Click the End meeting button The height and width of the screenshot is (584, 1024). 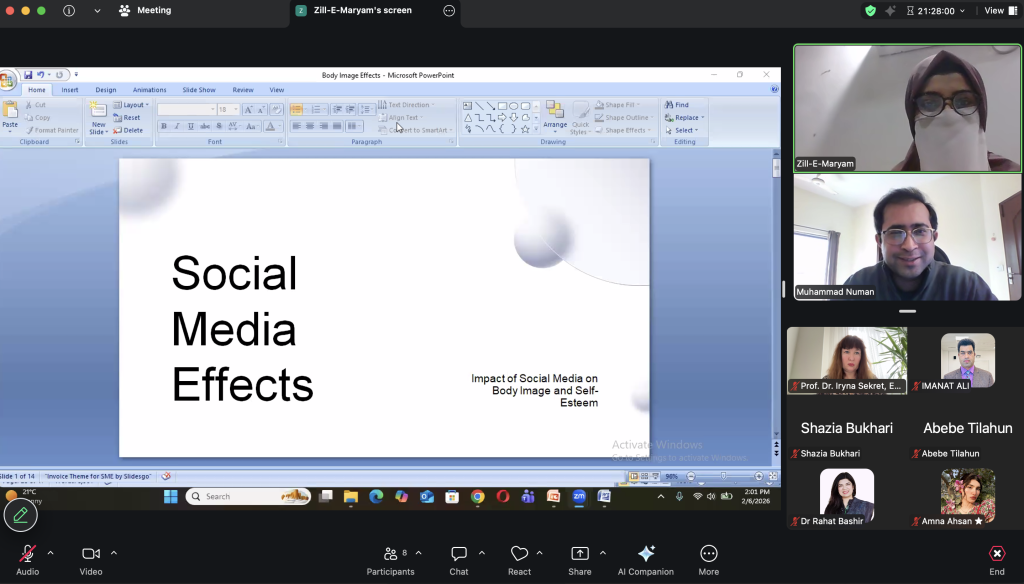click(997, 560)
